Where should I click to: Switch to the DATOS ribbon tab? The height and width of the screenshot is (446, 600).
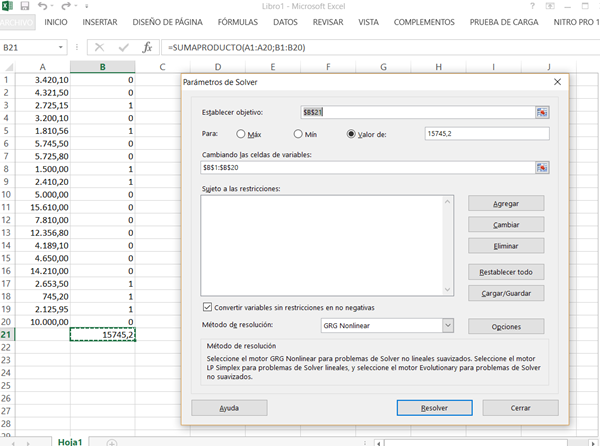pos(285,21)
